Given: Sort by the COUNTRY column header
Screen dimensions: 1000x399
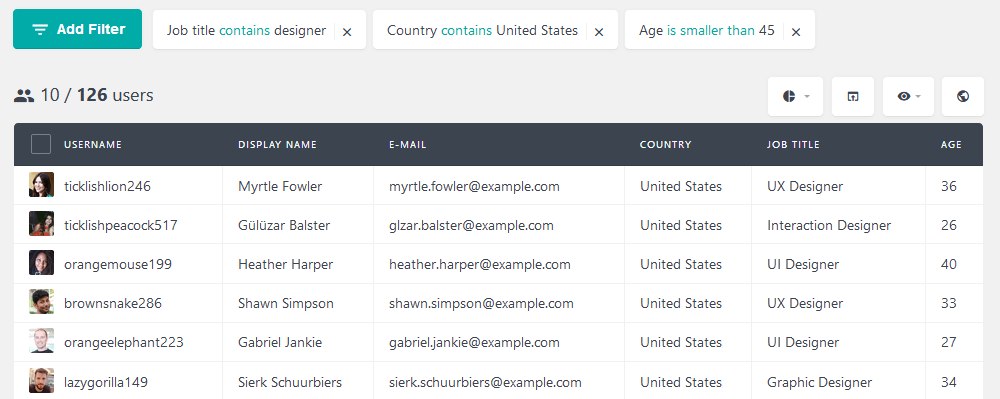Looking at the screenshot, I should [665, 145].
